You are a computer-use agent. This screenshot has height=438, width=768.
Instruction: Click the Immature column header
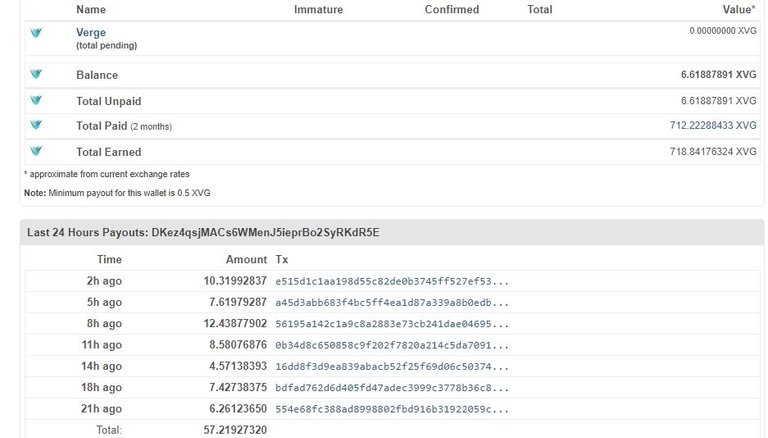tap(318, 9)
